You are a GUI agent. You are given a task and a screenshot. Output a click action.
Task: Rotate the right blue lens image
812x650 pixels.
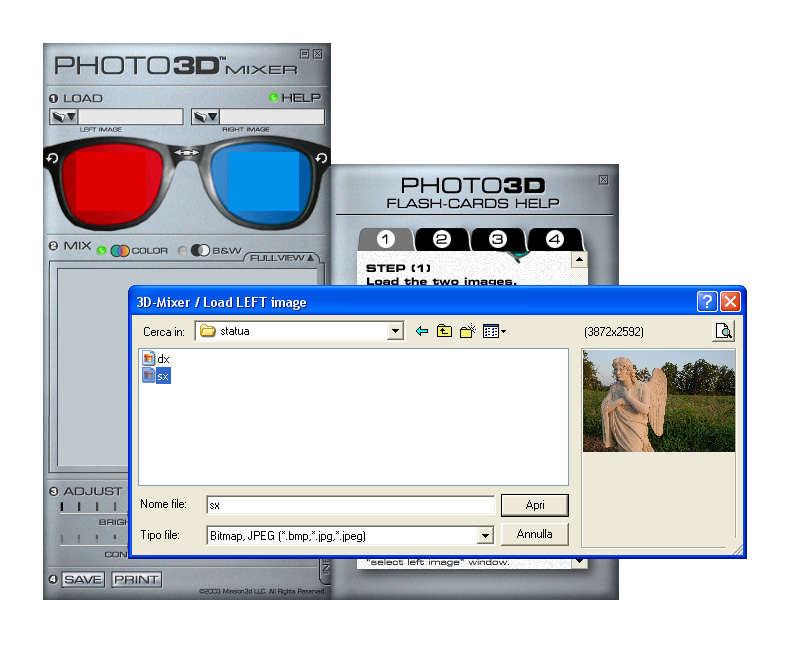tap(322, 158)
